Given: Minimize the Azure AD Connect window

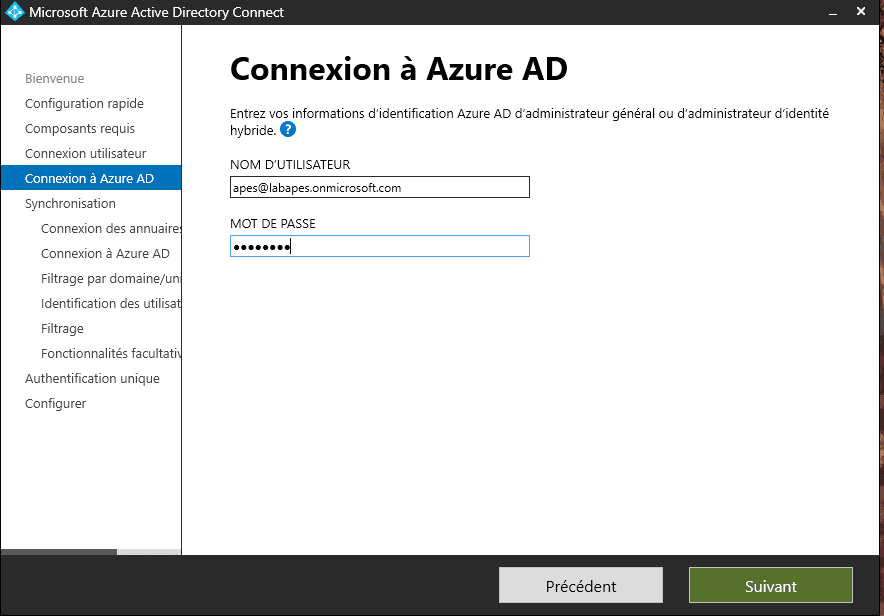Looking at the screenshot, I should [x=832, y=13].
